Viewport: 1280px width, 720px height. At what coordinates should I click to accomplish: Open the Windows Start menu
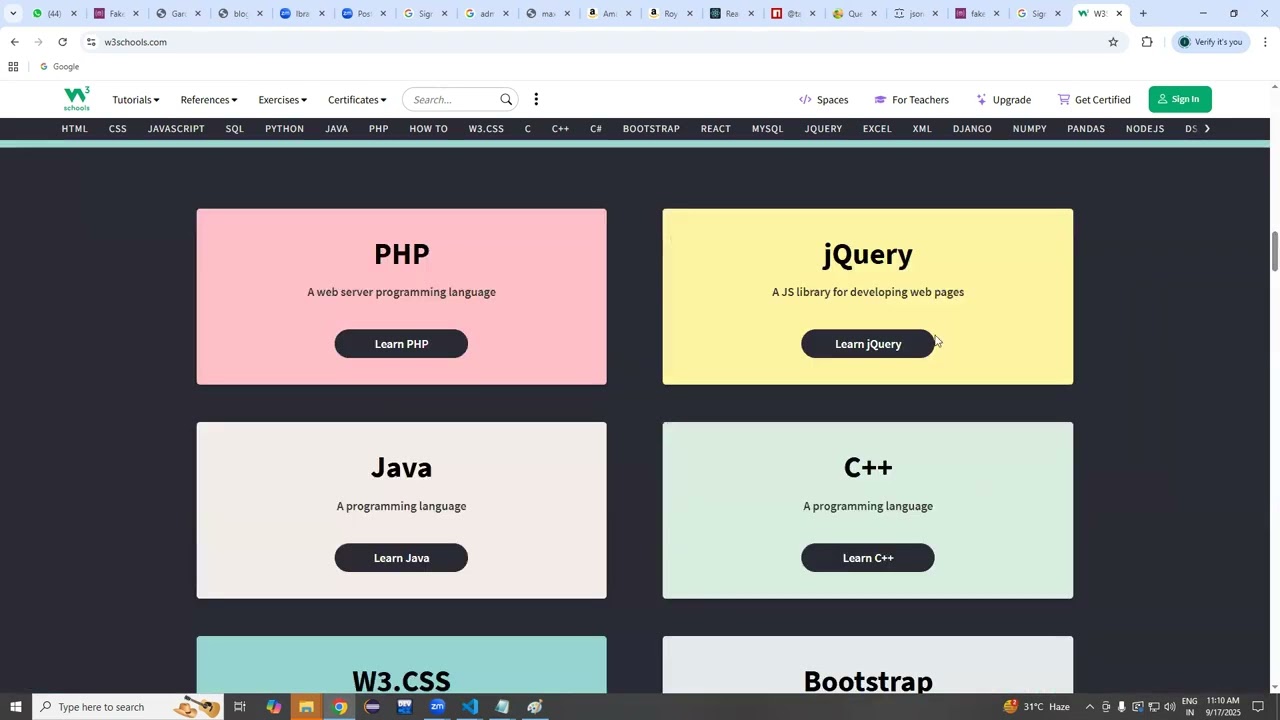tap(15, 707)
